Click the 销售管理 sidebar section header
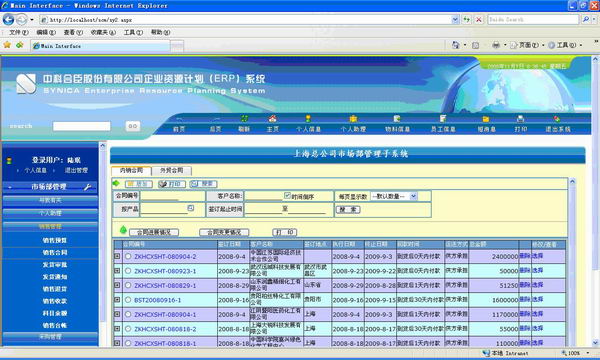 [50, 226]
